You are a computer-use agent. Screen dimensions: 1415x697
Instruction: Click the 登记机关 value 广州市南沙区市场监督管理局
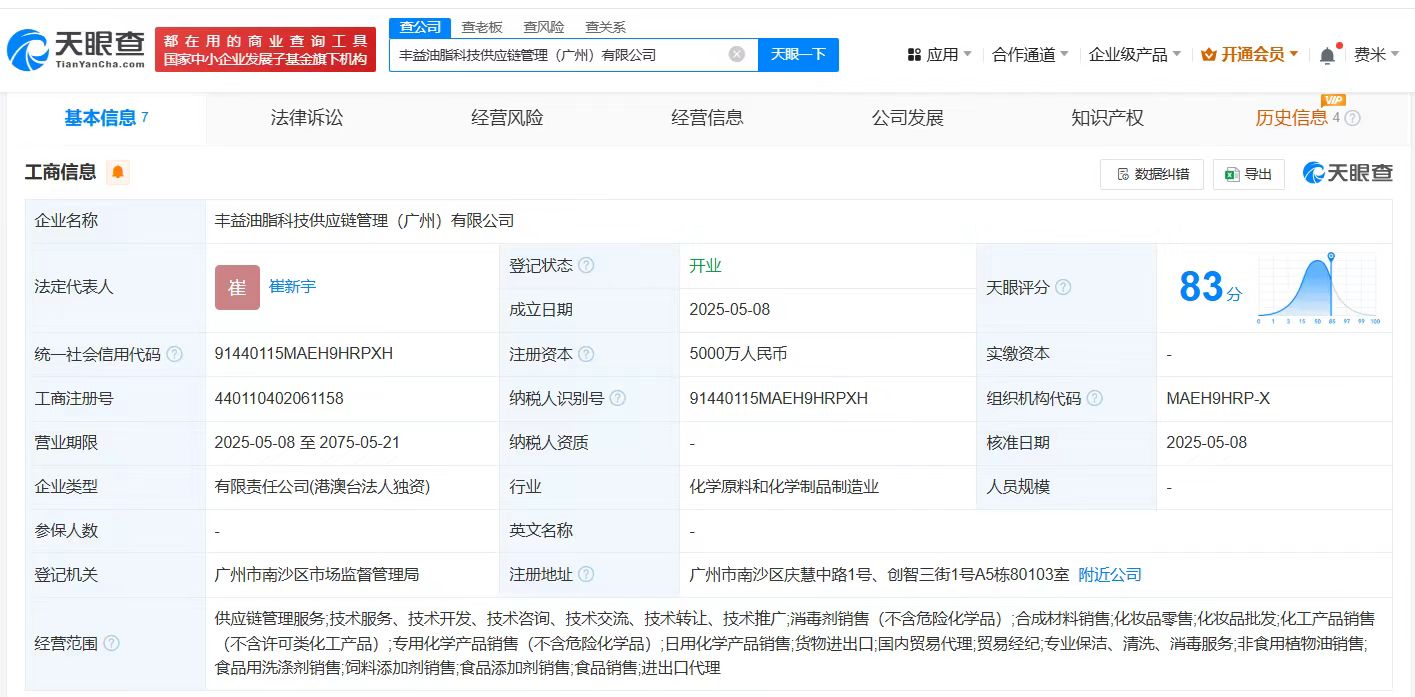tap(317, 575)
